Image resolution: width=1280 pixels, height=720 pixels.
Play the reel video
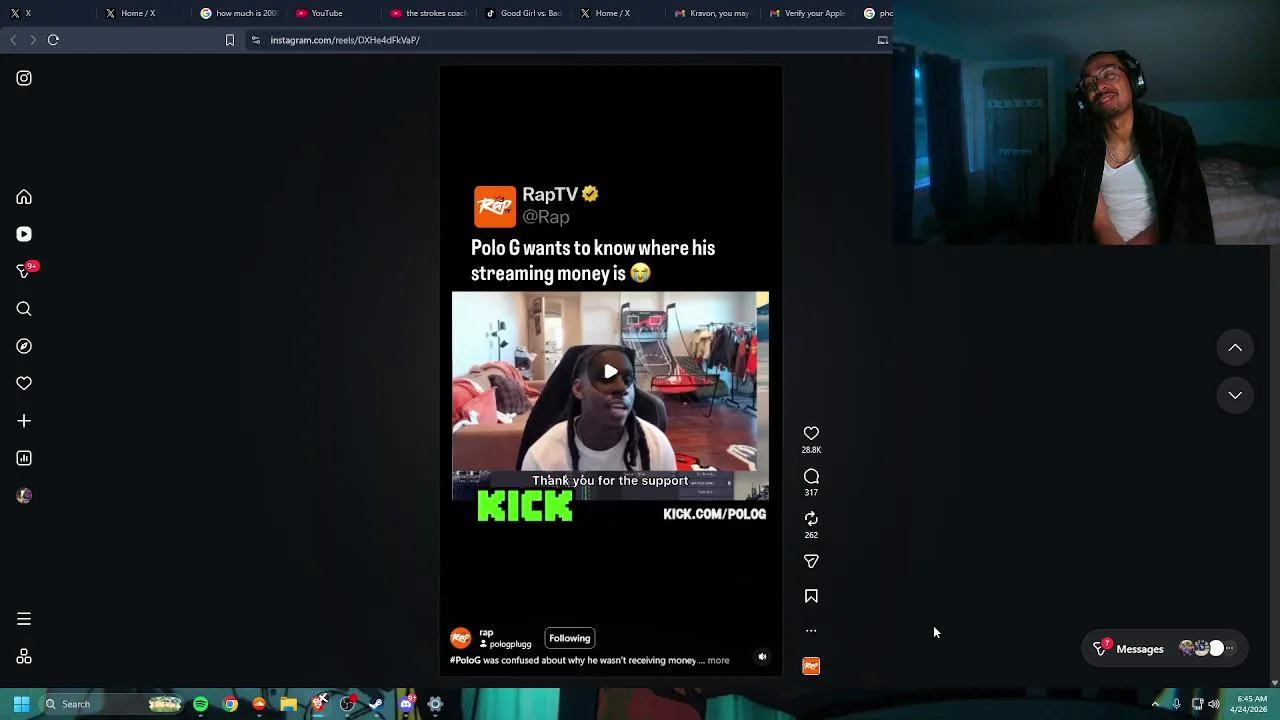610,372
